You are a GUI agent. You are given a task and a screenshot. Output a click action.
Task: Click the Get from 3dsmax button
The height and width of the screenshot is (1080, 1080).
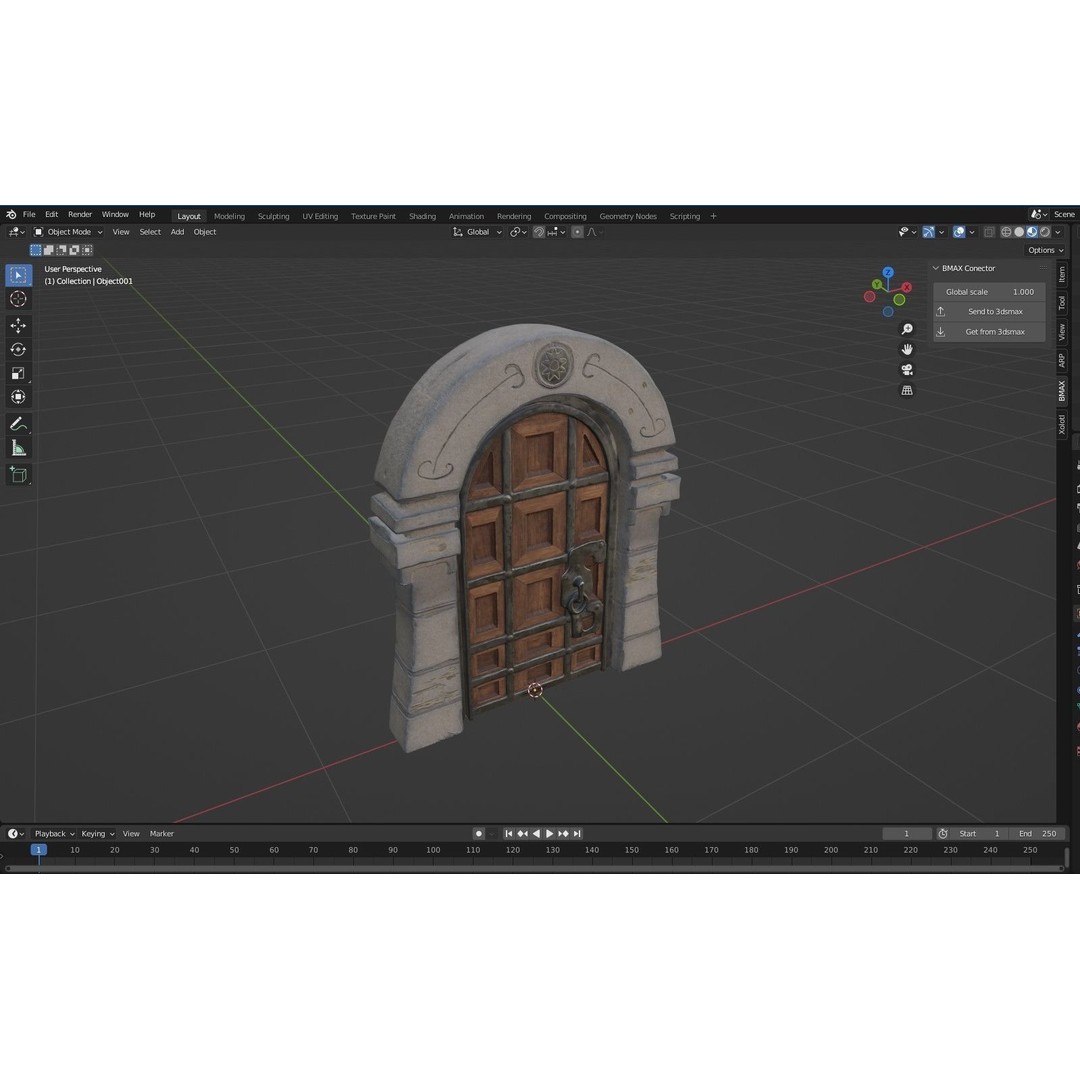point(993,331)
